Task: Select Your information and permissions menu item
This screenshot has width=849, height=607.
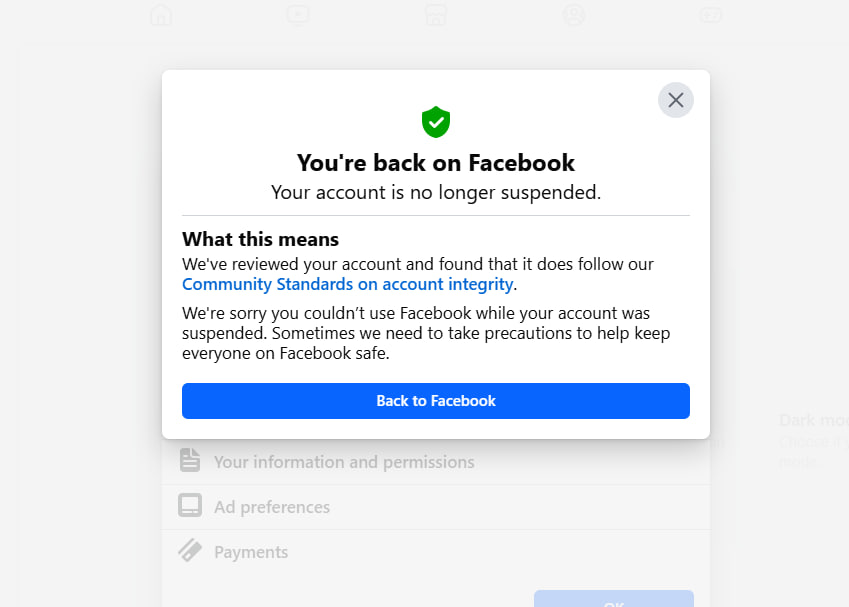Action: pos(344,462)
